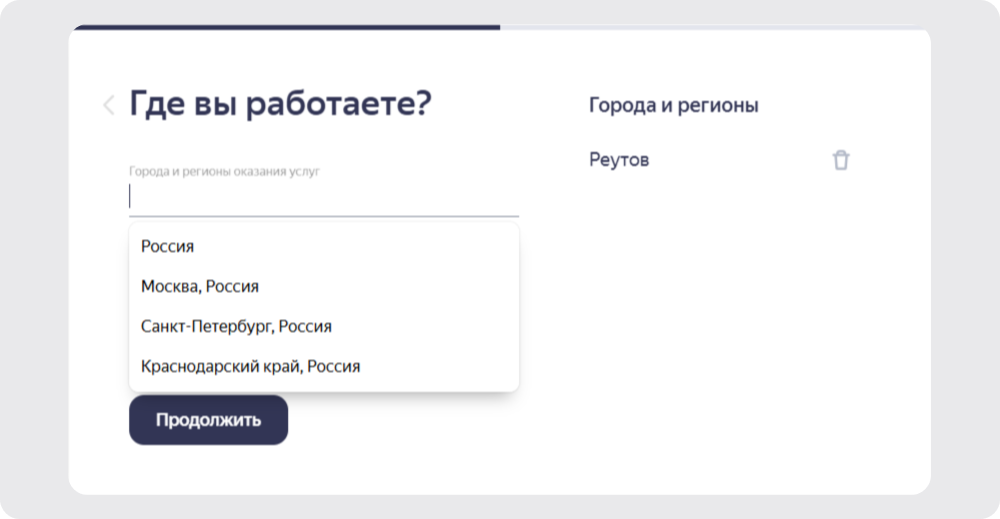Click the Города и регионы heading

coord(673,105)
